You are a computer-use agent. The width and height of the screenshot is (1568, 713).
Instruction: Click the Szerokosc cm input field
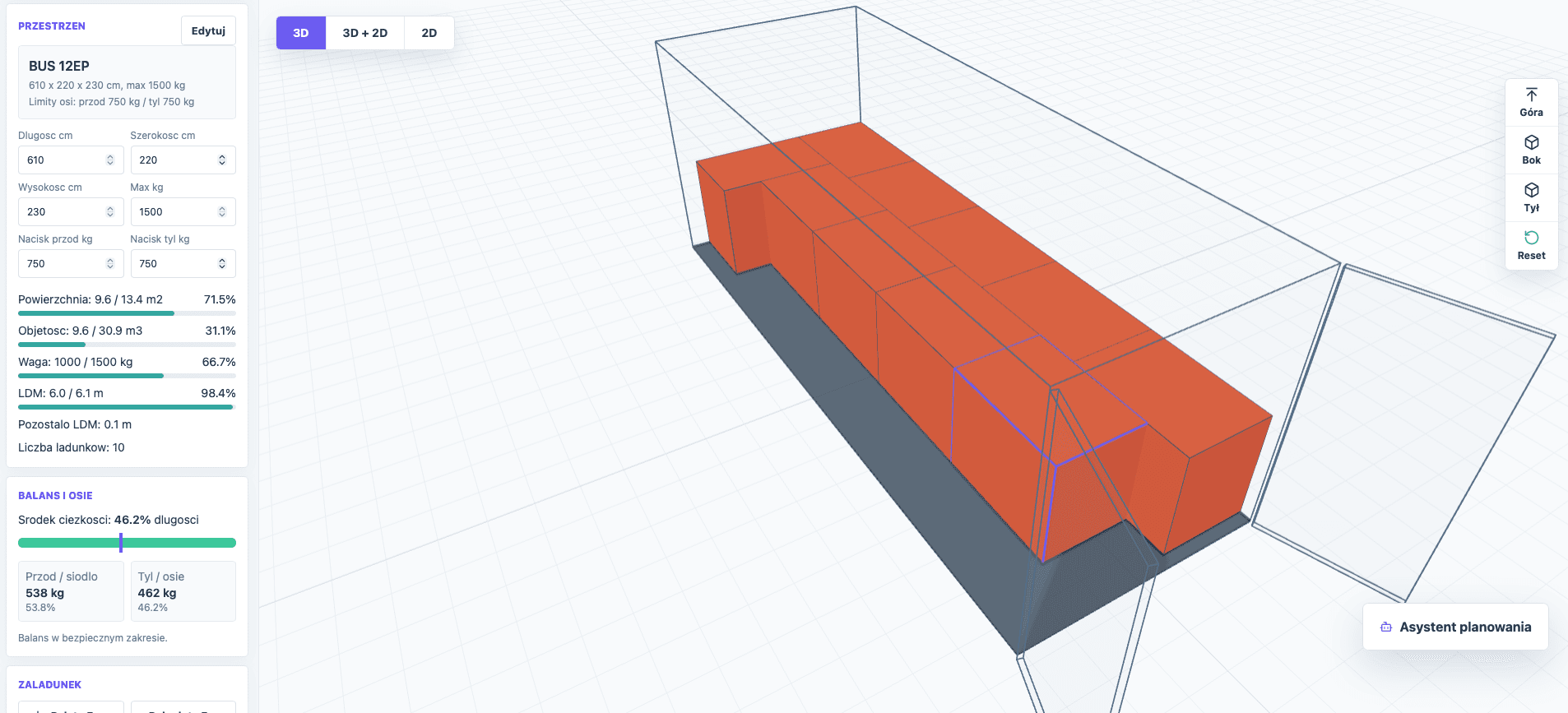tap(183, 160)
